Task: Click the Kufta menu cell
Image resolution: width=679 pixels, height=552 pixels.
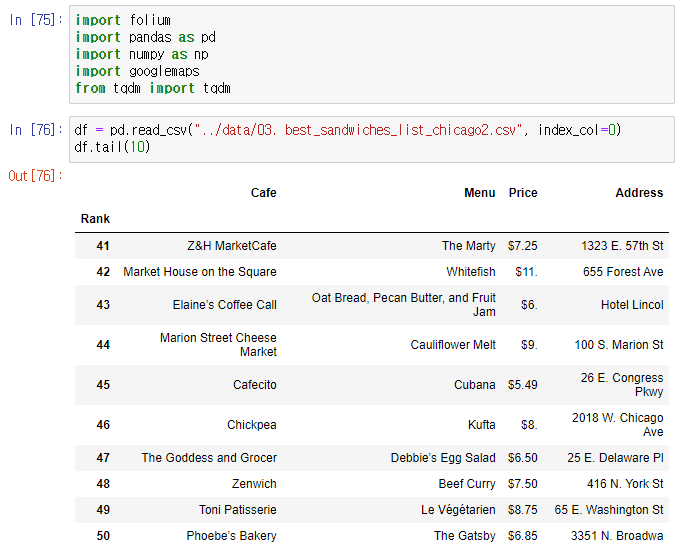Action: click(x=482, y=425)
